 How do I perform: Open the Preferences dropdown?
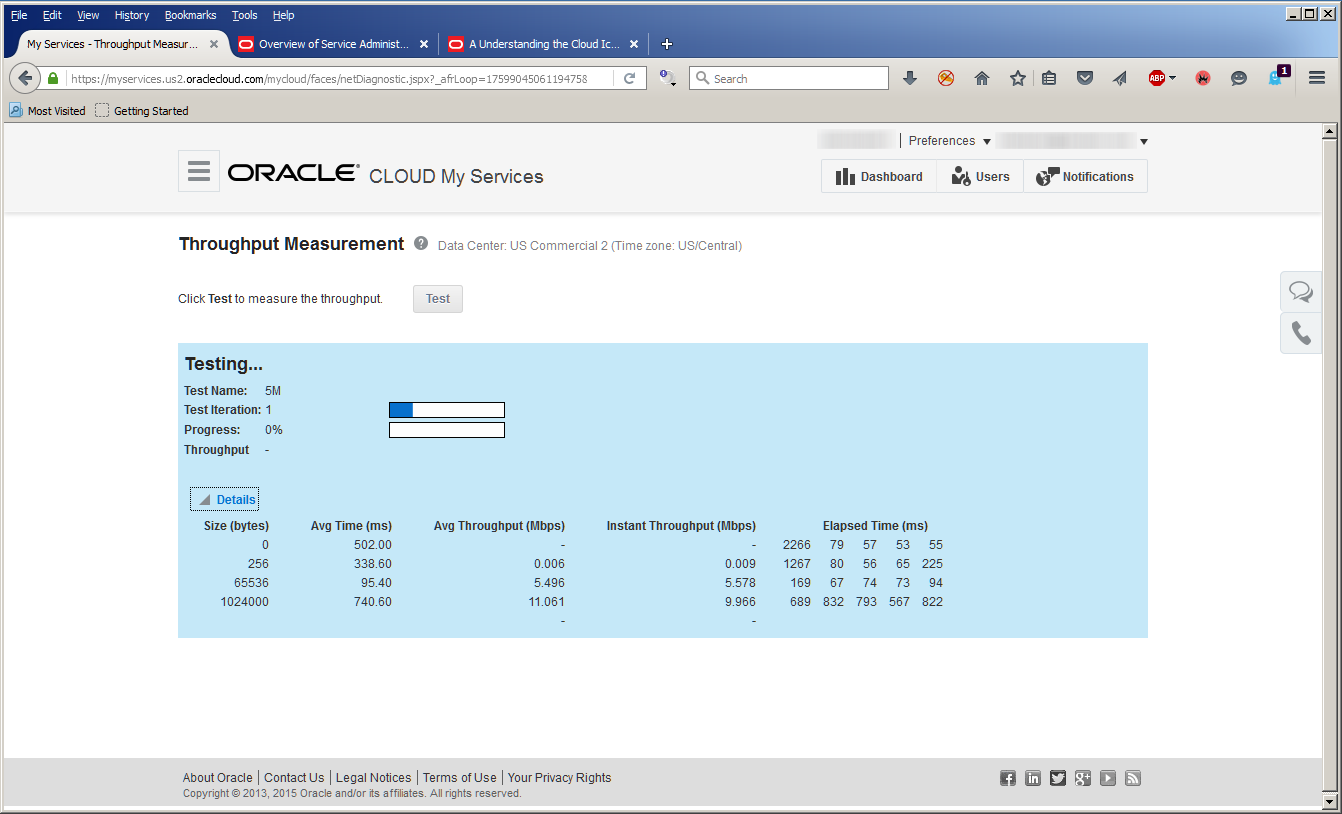coord(949,141)
